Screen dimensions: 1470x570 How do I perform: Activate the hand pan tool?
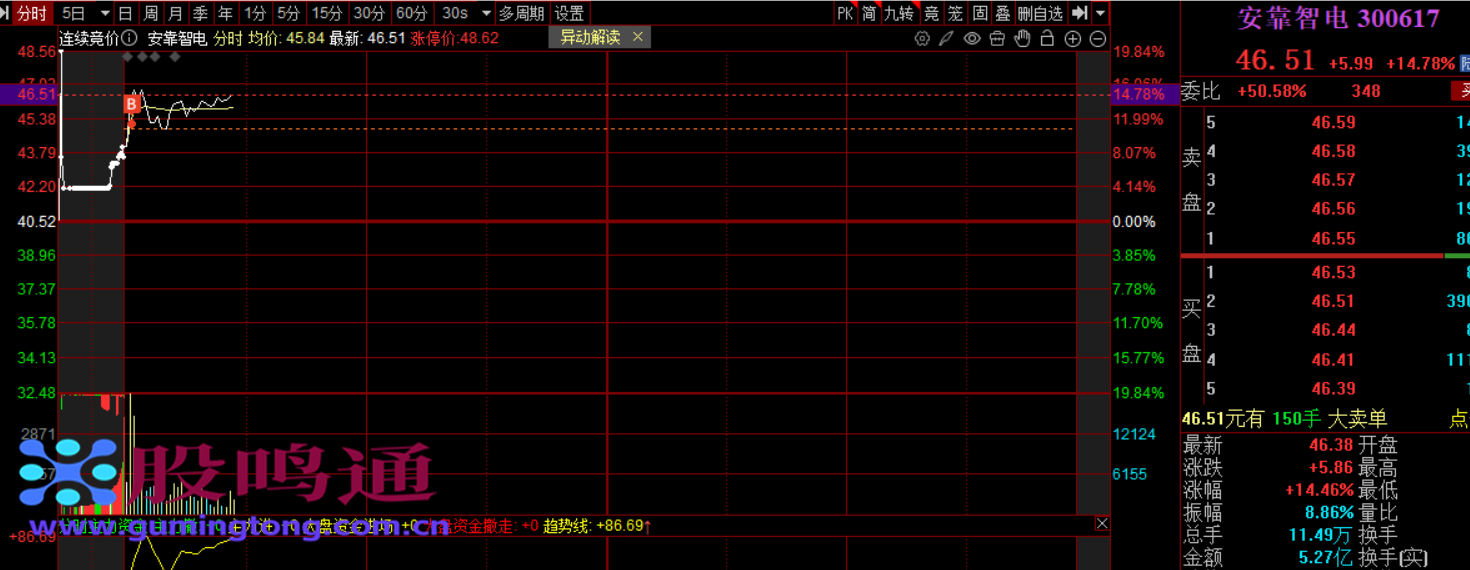click(x=1022, y=39)
